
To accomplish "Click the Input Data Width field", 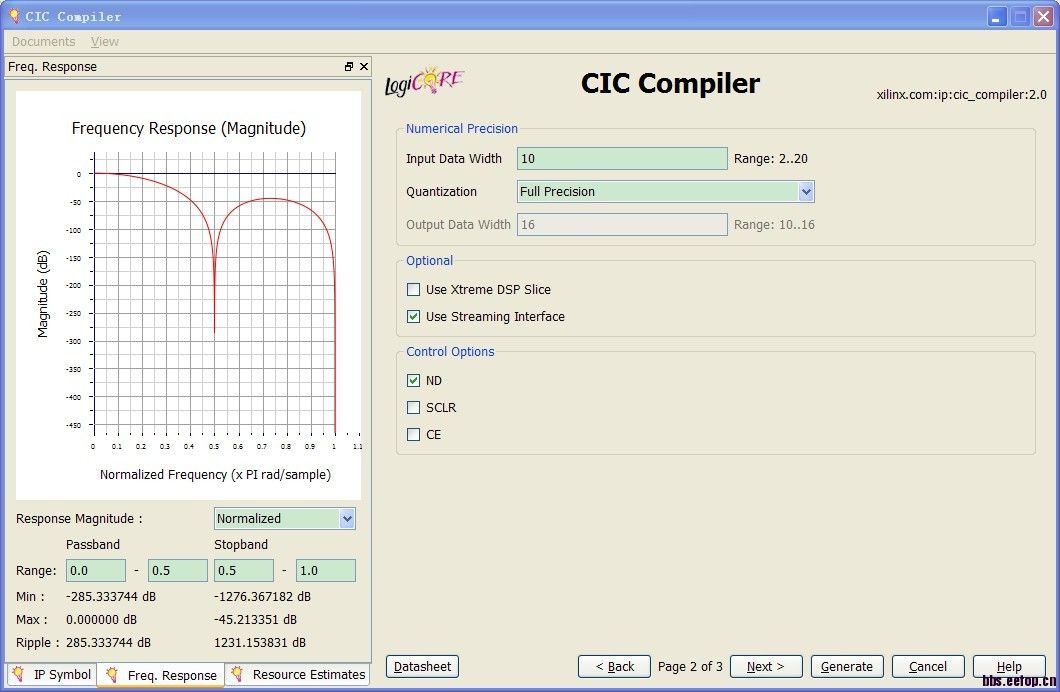I will coord(623,158).
